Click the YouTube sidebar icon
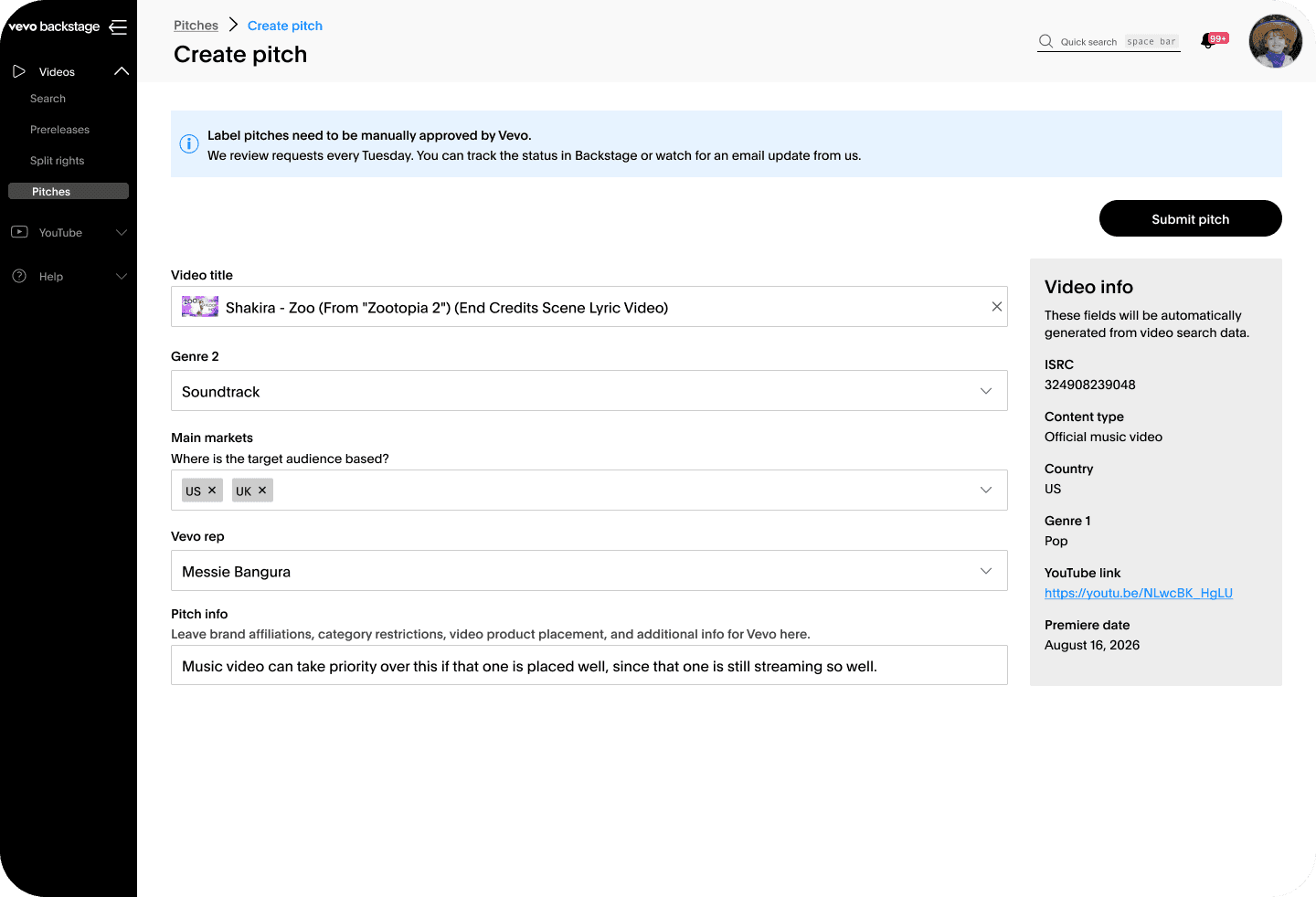The image size is (1316, 897). tap(19, 232)
